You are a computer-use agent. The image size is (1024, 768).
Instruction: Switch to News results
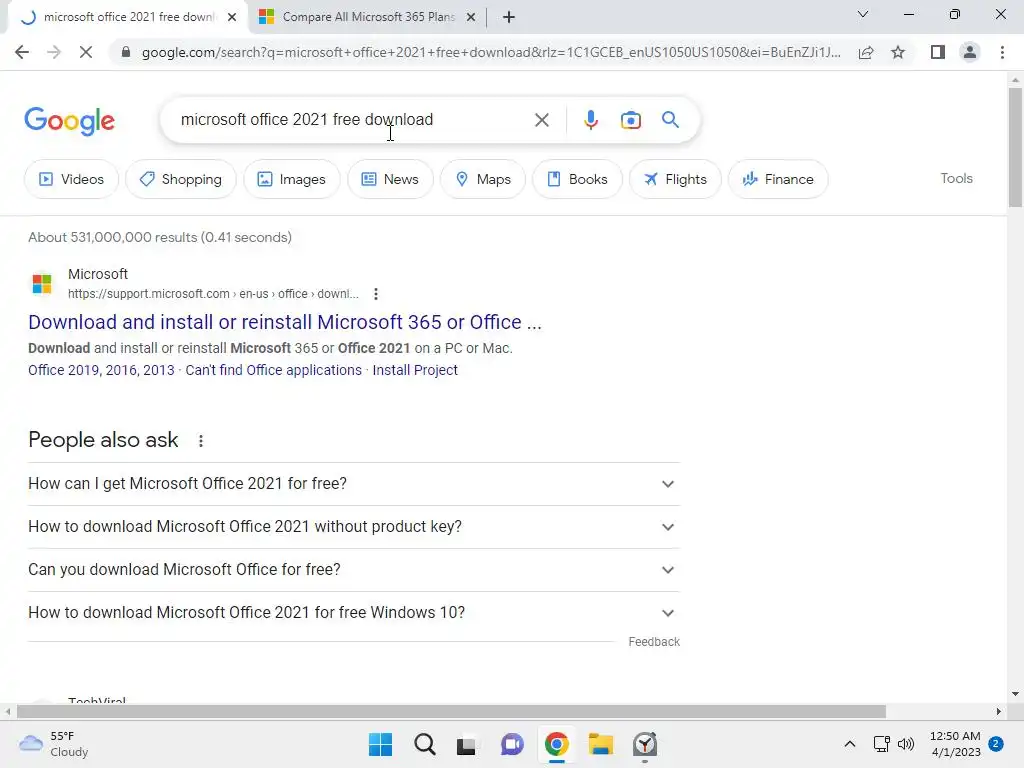point(391,179)
